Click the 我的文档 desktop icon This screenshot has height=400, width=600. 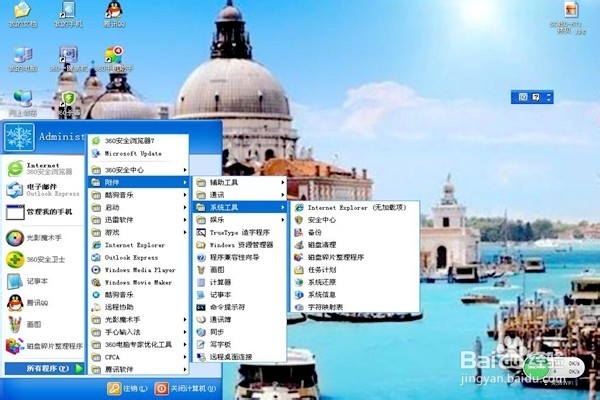coord(23,15)
